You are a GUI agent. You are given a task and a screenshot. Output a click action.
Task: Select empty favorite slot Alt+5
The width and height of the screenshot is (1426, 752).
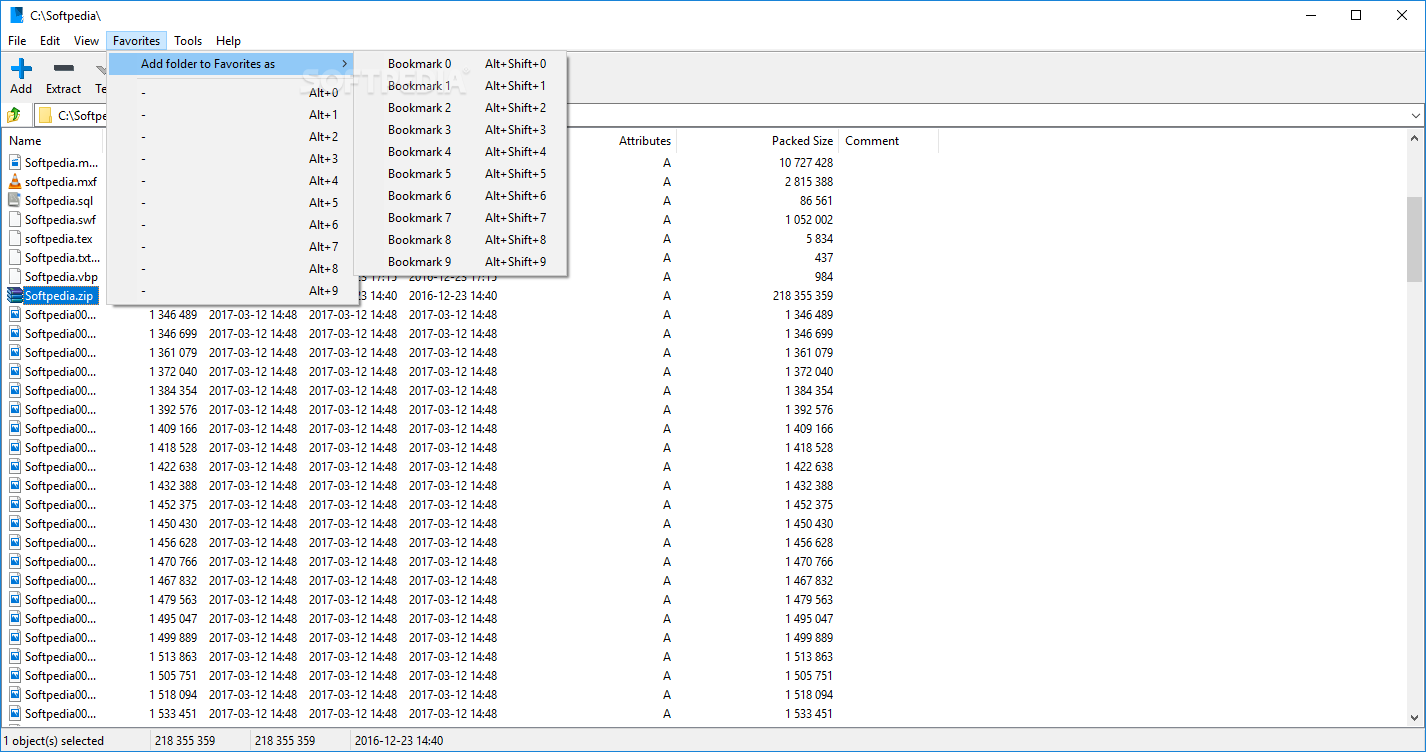pyautogui.click(x=232, y=203)
